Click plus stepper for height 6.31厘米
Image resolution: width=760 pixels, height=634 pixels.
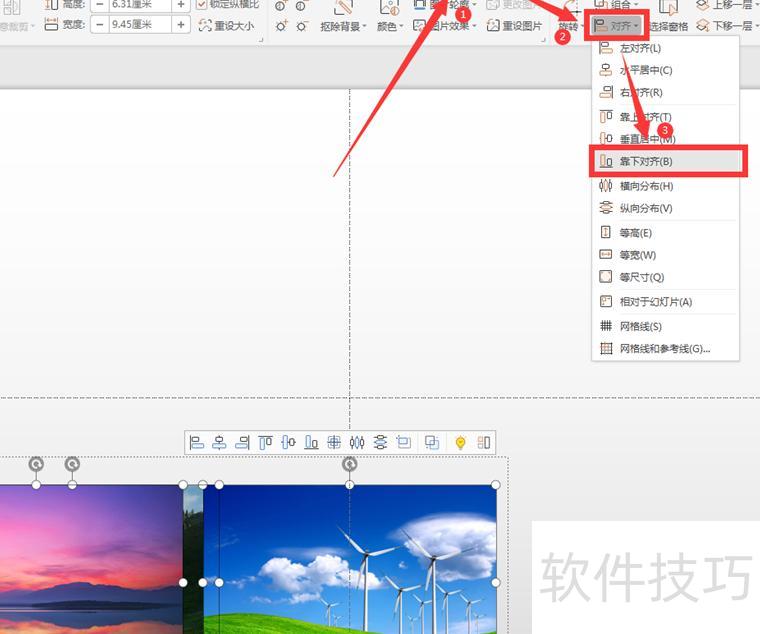tap(180, 5)
